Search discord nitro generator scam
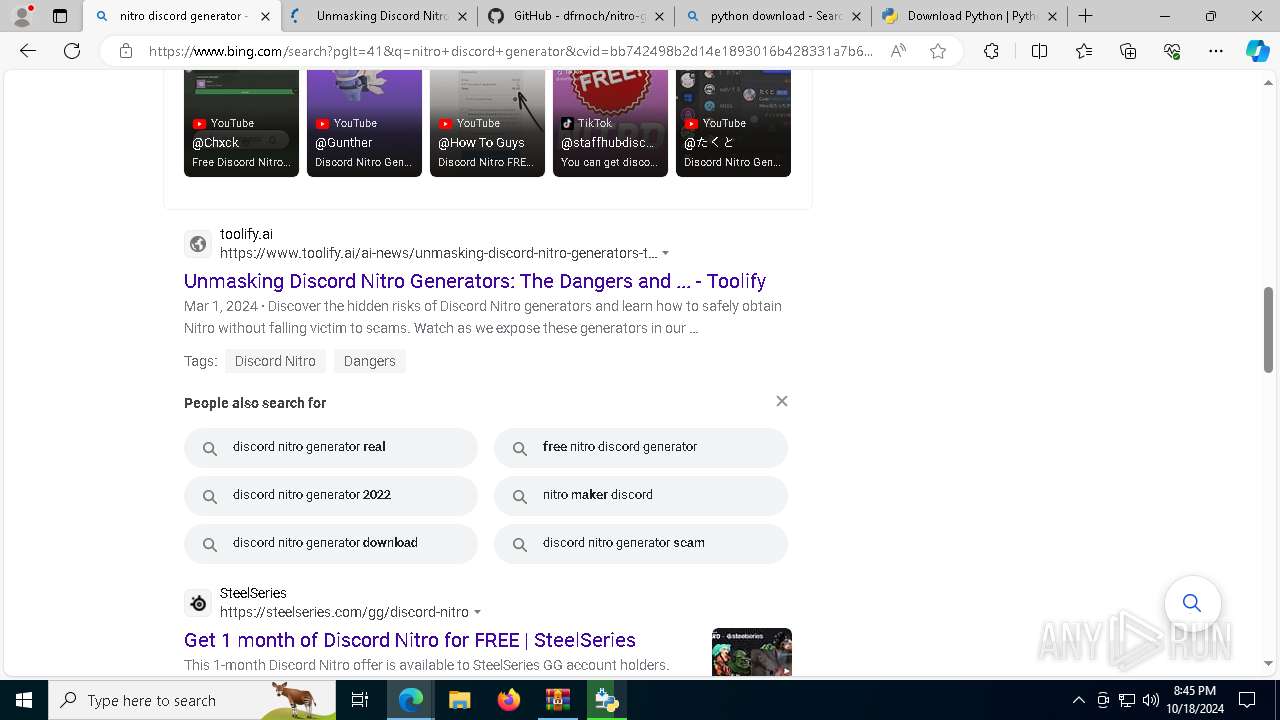This screenshot has height=720, width=1280. click(641, 544)
